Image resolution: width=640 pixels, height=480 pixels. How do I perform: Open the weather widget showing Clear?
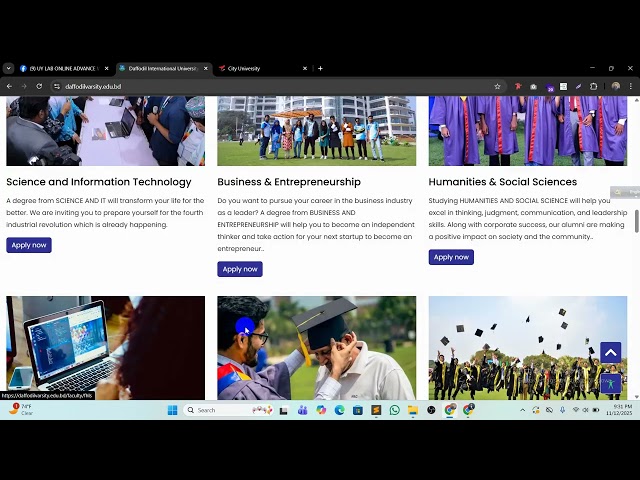(20, 409)
